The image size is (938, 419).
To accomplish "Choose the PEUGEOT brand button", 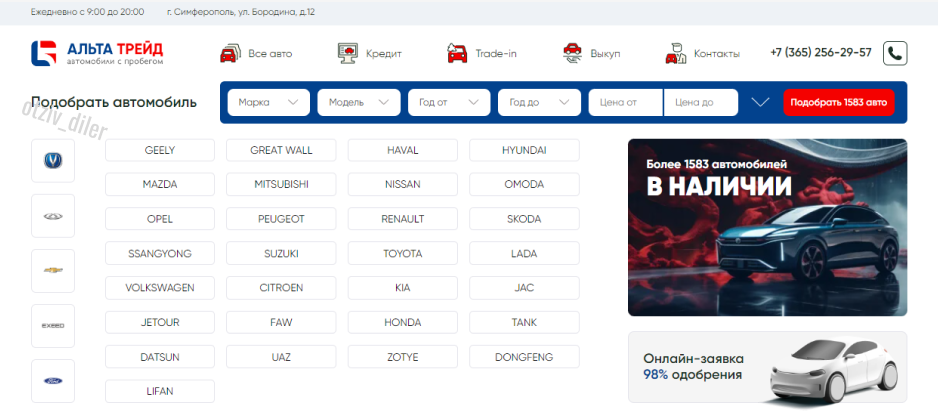I will (x=281, y=219).
